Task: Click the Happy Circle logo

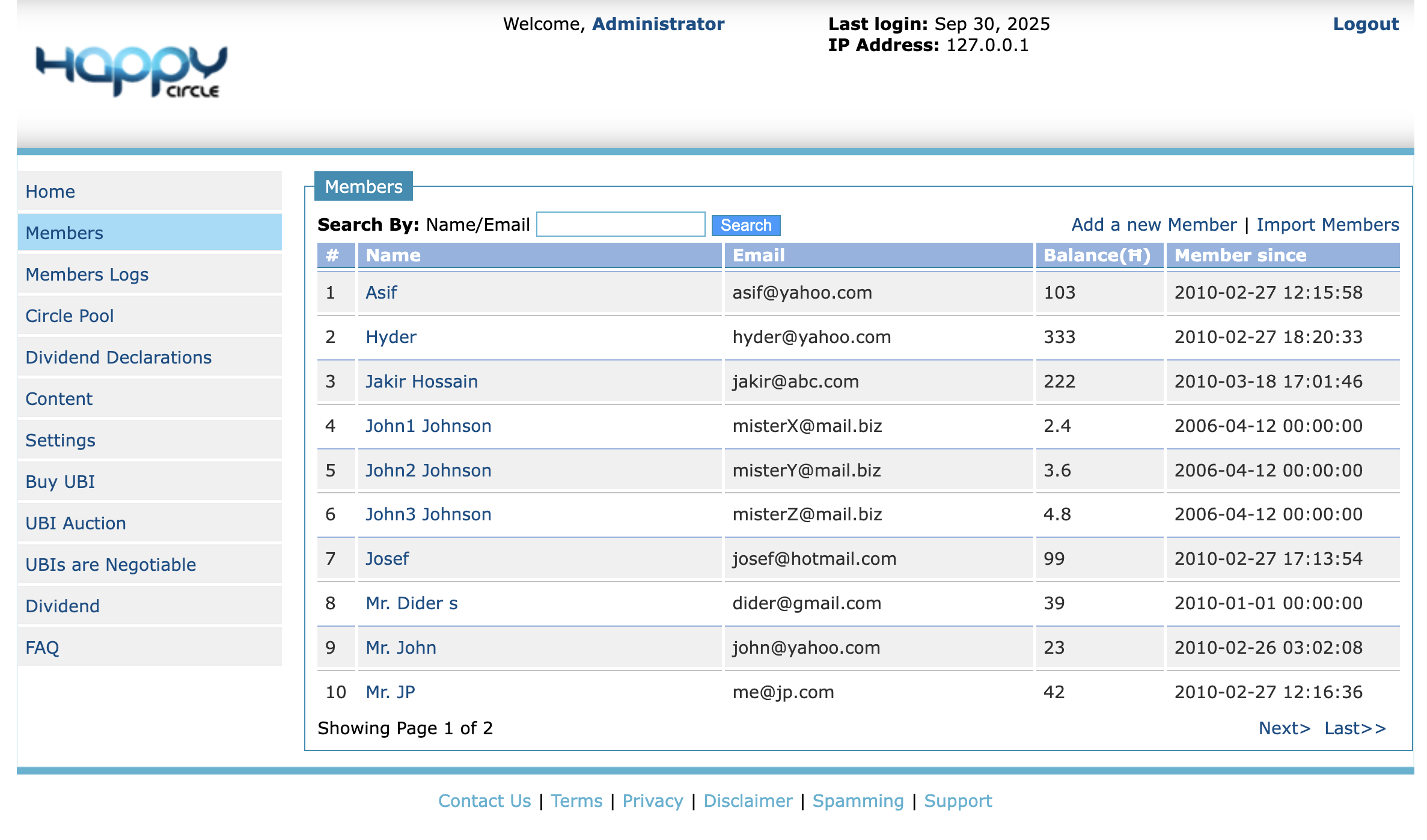Action: [131, 72]
